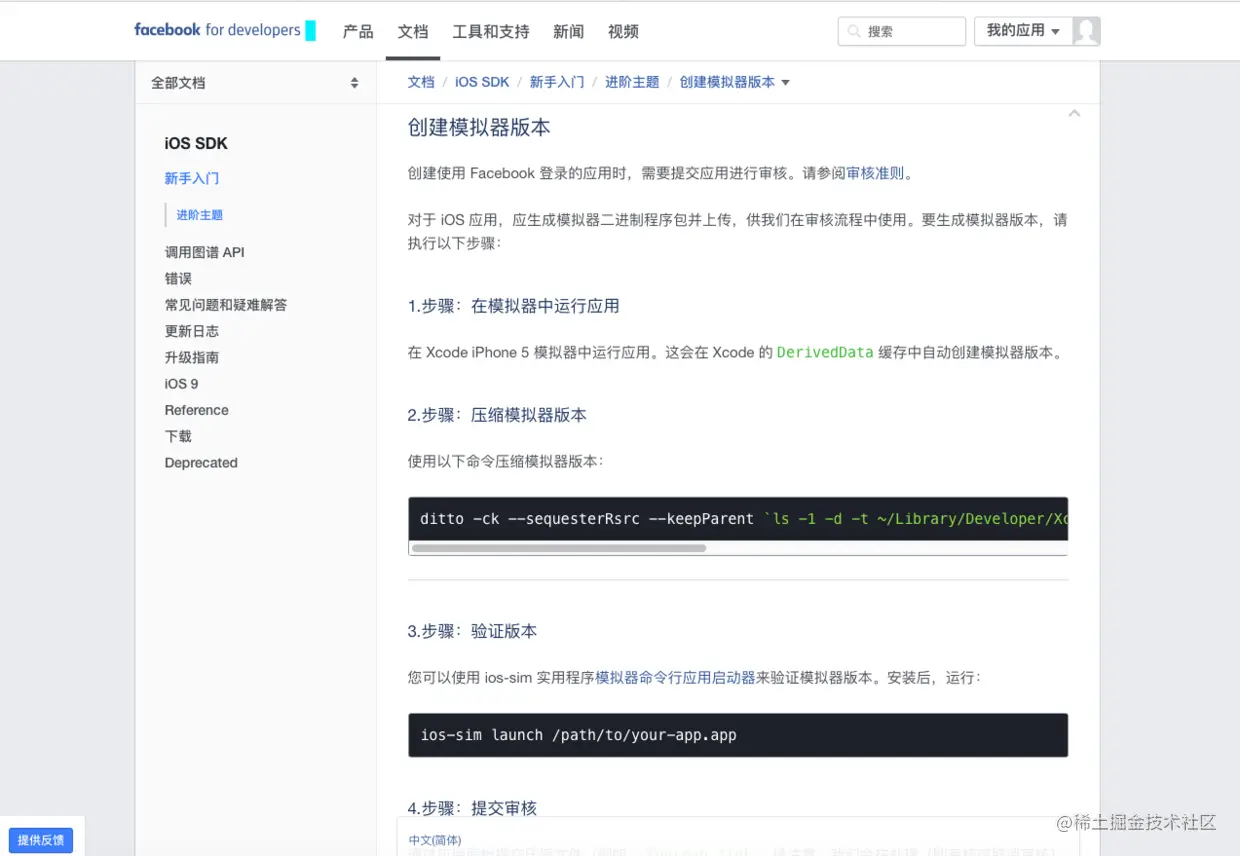The height and width of the screenshot is (856, 1240).
Task: Open the 模拟器命令行应用启动器 link
Action: pos(675,677)
